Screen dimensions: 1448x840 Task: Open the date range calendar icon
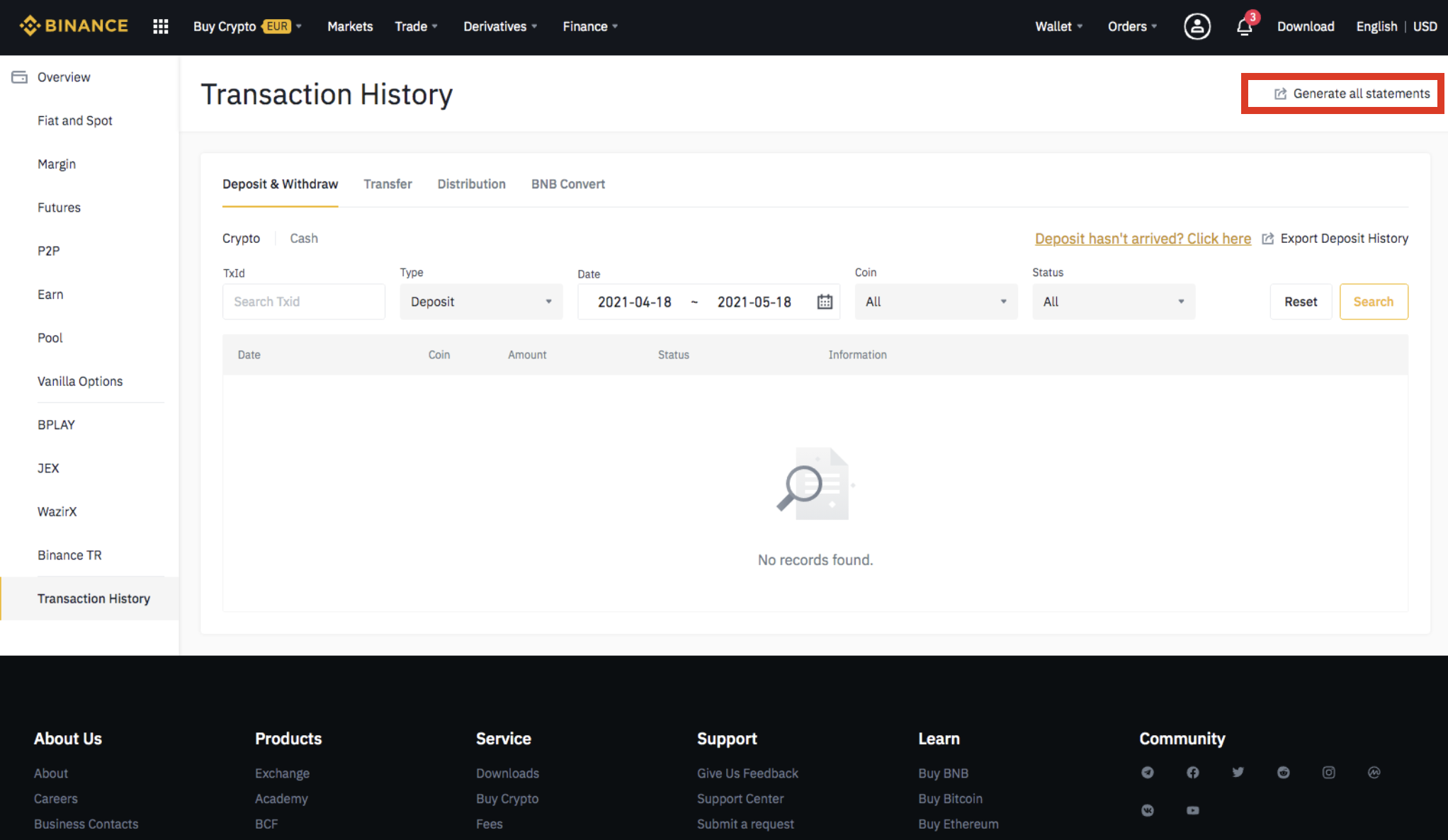pos(825,302)
